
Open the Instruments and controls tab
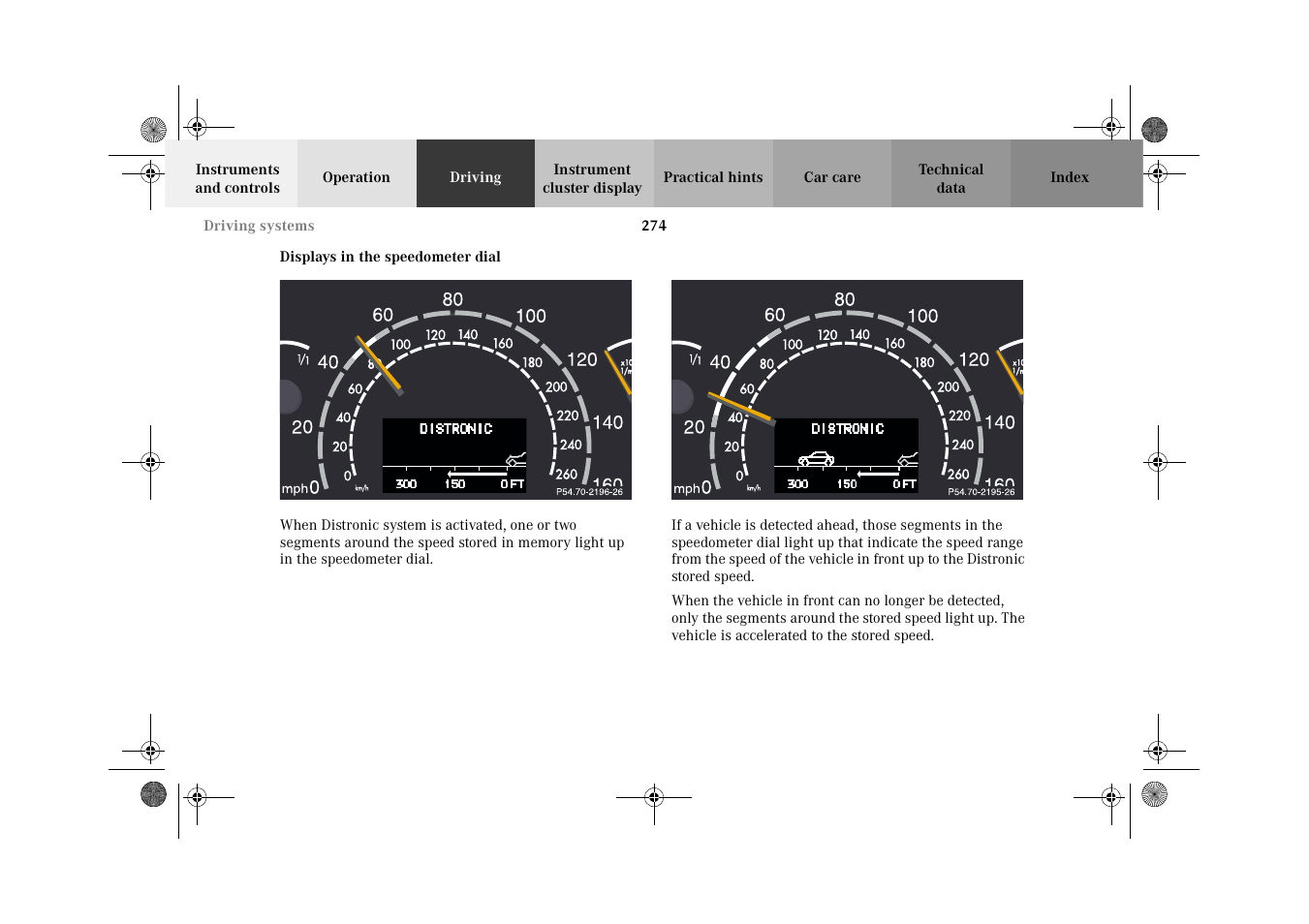click(233, 173)
